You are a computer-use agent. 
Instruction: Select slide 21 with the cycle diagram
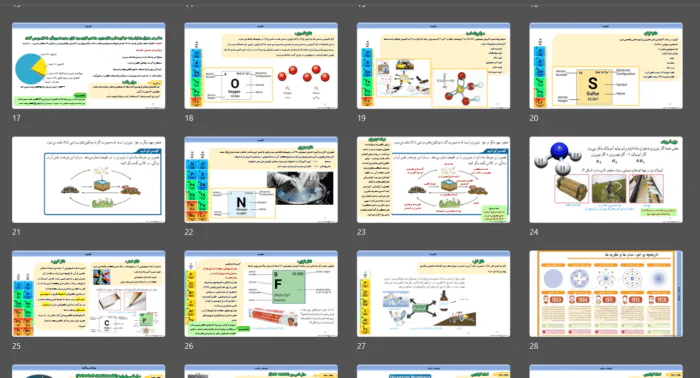point(88,179)
